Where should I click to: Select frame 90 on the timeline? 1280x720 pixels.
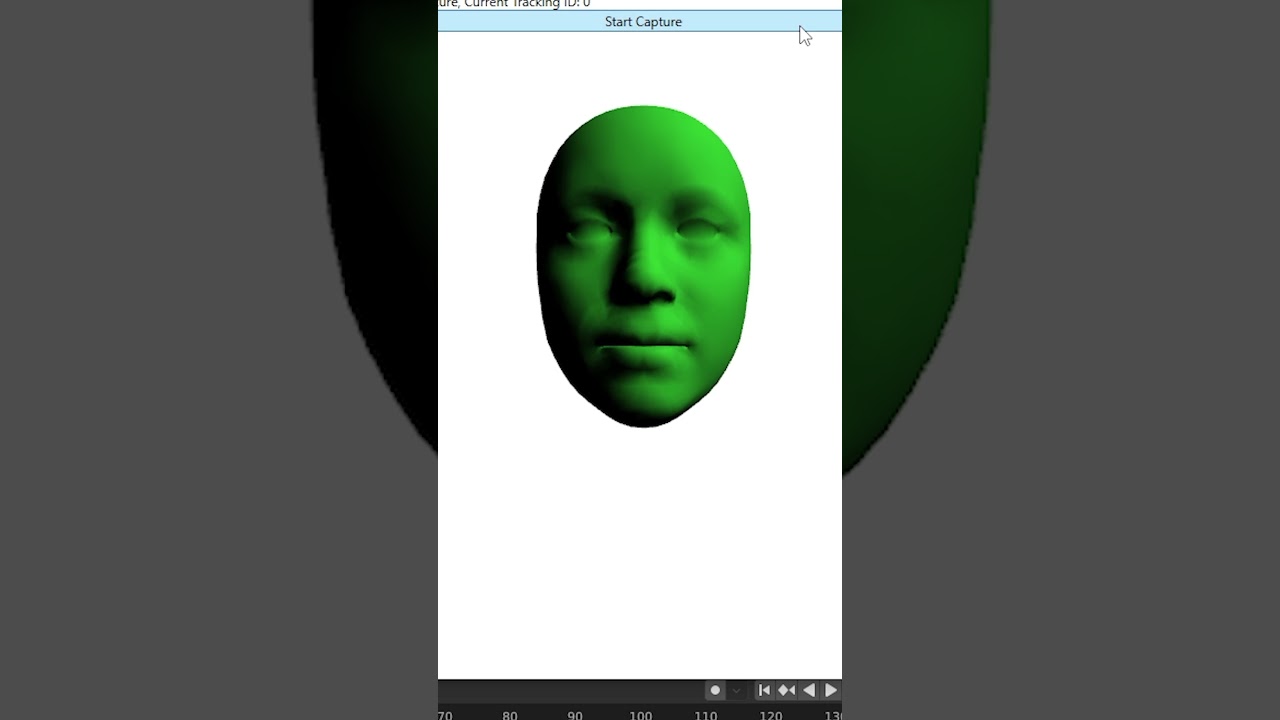(x=575, y=715)
